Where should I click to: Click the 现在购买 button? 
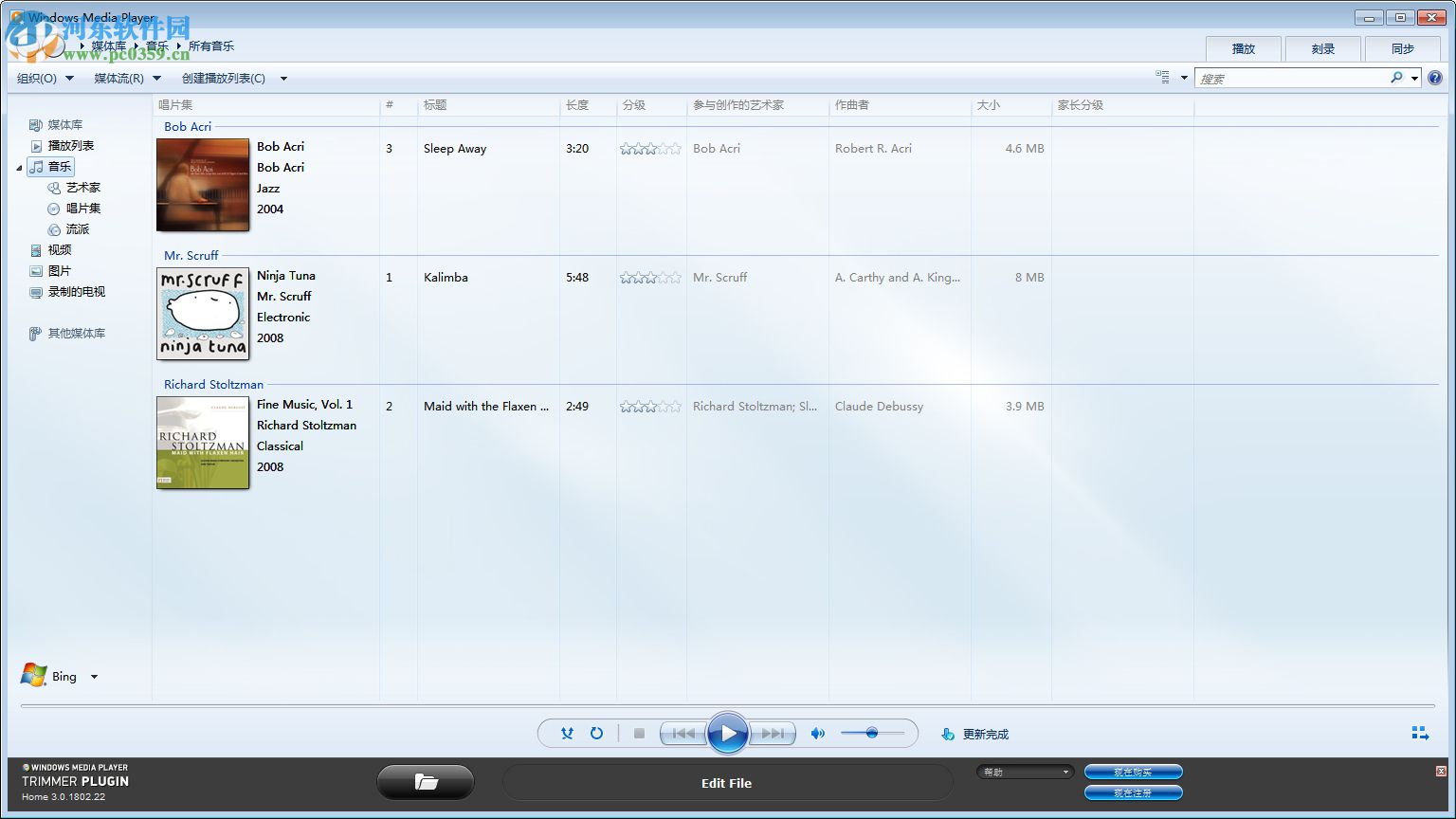point(1133,772)
